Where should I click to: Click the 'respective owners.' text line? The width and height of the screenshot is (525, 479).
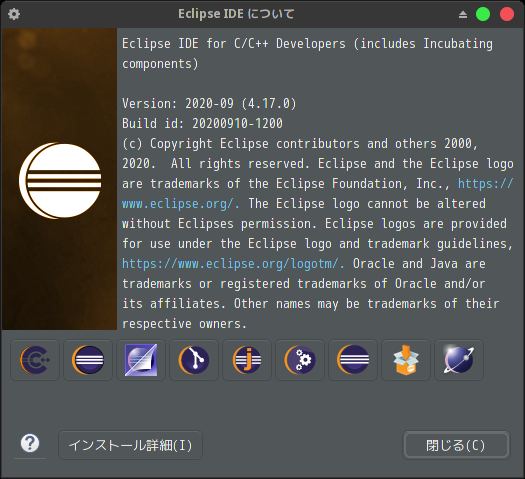(x=184, y=324)
